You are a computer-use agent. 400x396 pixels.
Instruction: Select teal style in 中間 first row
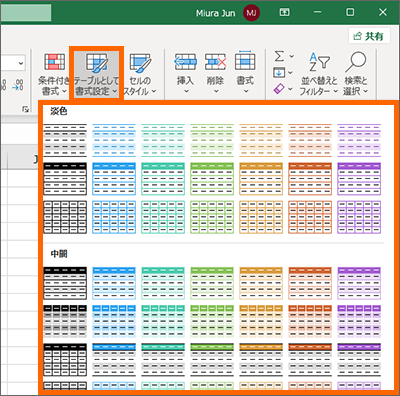(x=163, y=283)
